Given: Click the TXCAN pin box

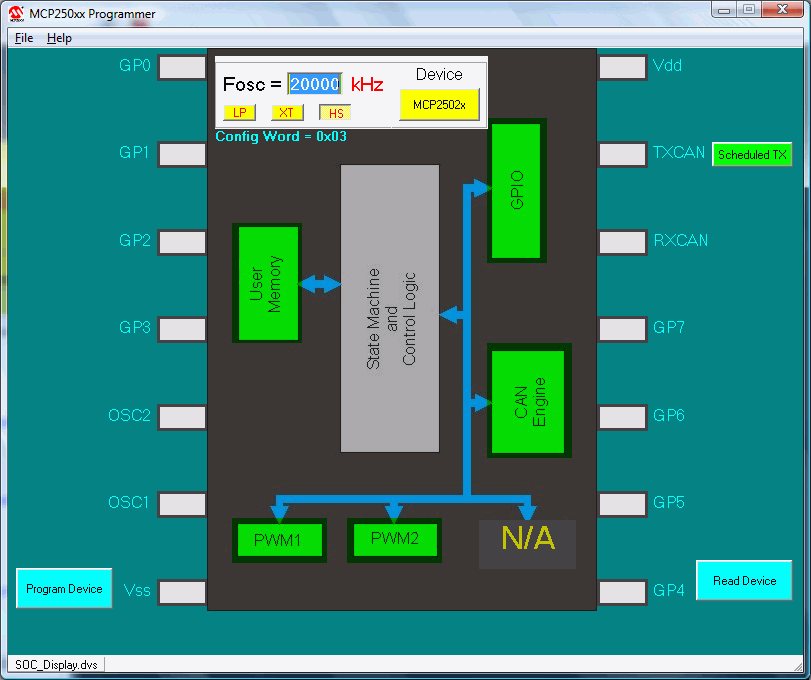Looking at the screenshot, I should 622,155.
